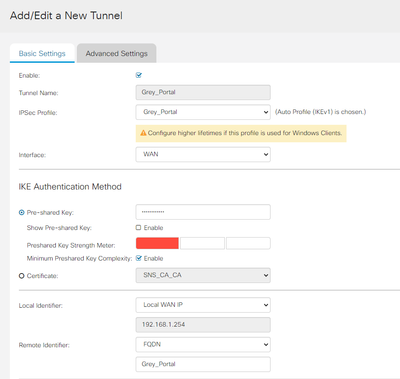Click the text '(Auto Profile (IKEv1) is chosen.)'
400x379 pixels.
[x=320, y=112]
